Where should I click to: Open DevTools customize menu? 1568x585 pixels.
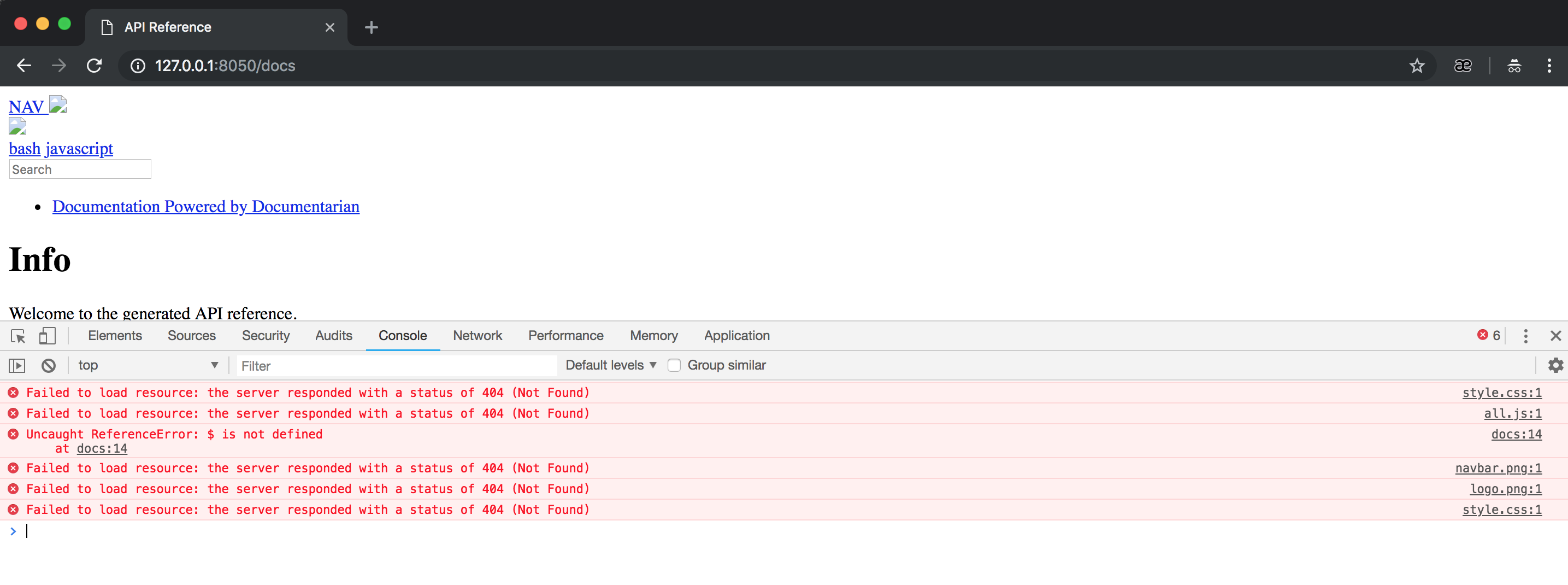[x=1525, y=336]
